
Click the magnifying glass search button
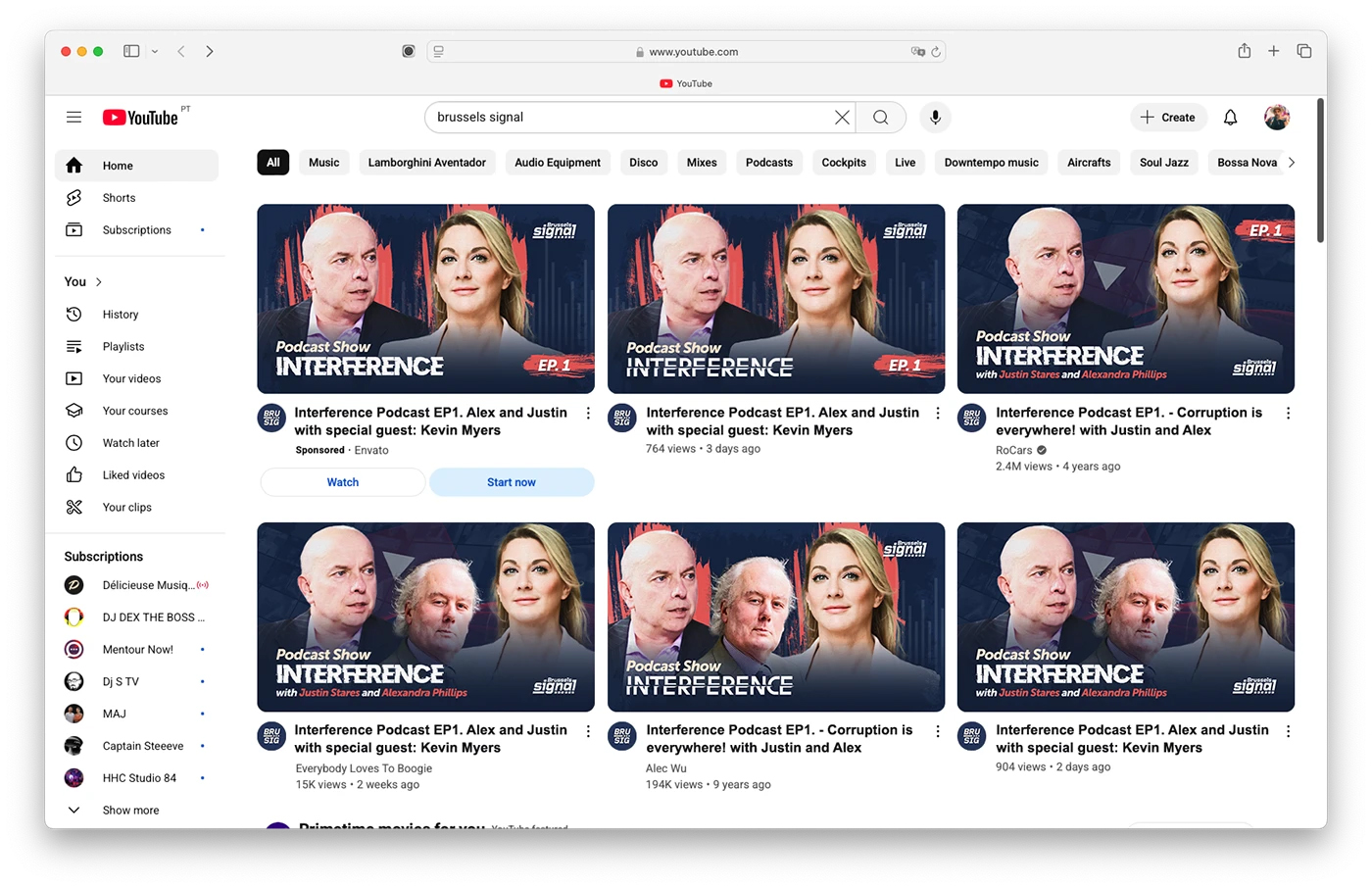(x=881, y=118)
